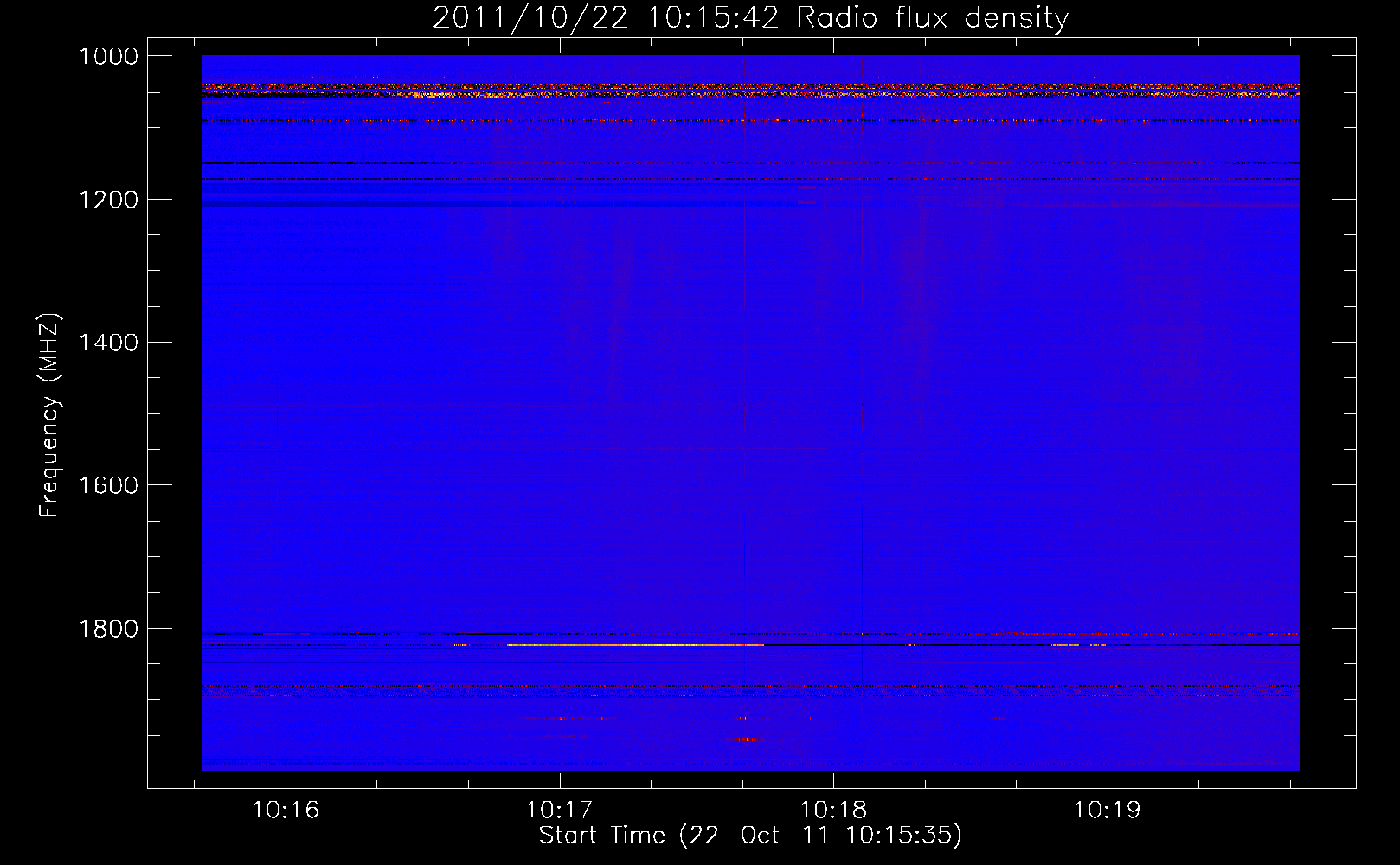Click the 1600 frequency tick label
1400x865 pixels.
[x=108, y=485]
